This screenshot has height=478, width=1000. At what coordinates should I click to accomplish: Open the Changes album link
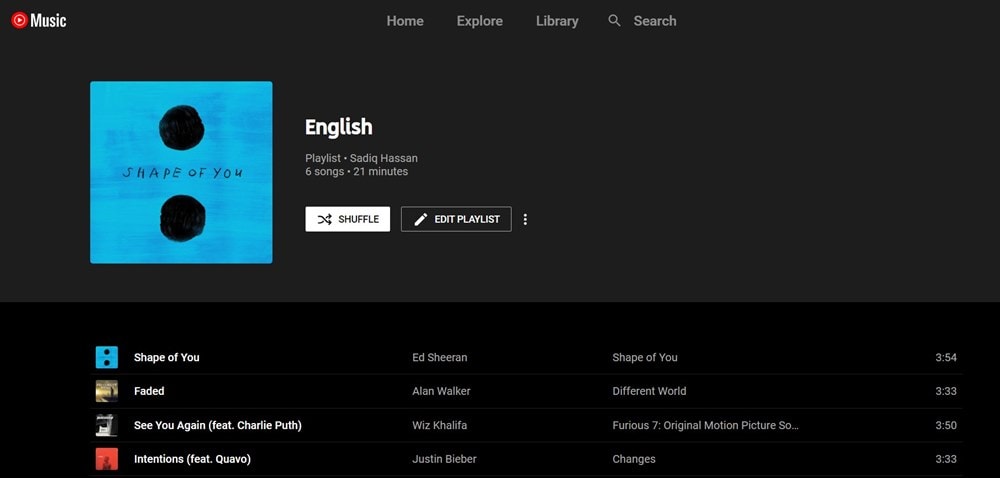pos(634,459)
